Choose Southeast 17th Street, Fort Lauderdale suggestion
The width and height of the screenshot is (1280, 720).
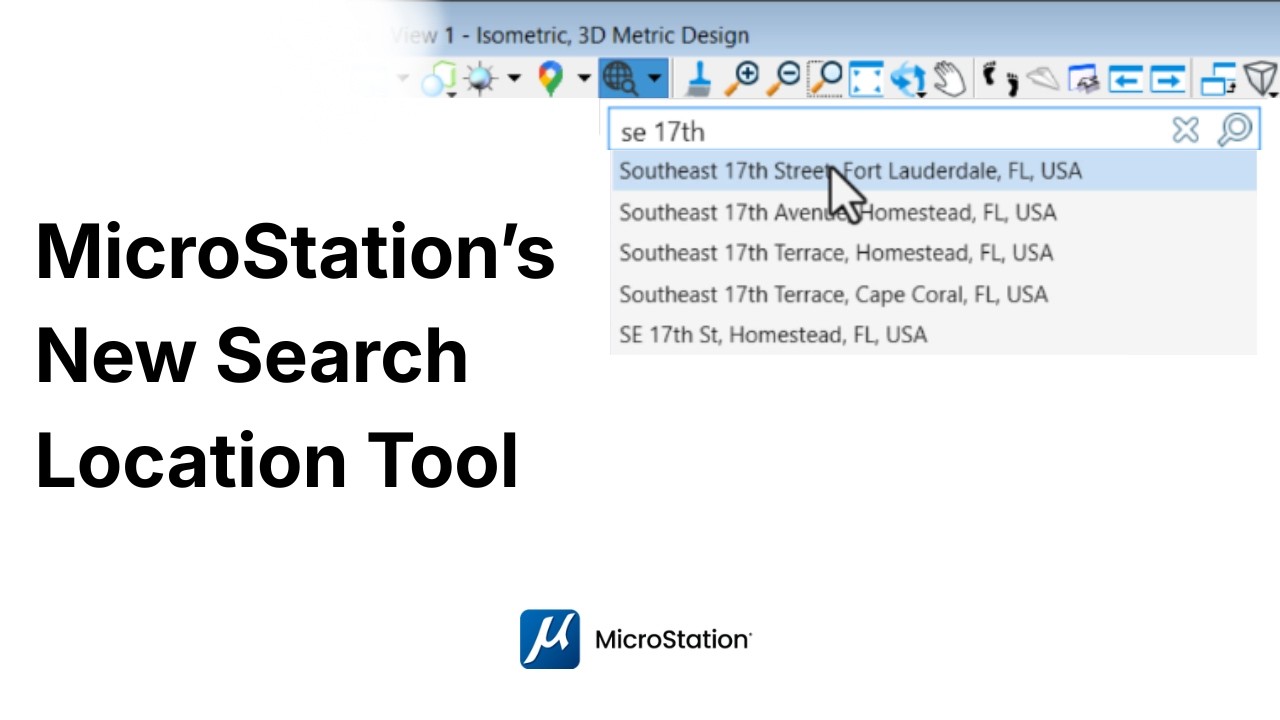click(x=933, y=171)
